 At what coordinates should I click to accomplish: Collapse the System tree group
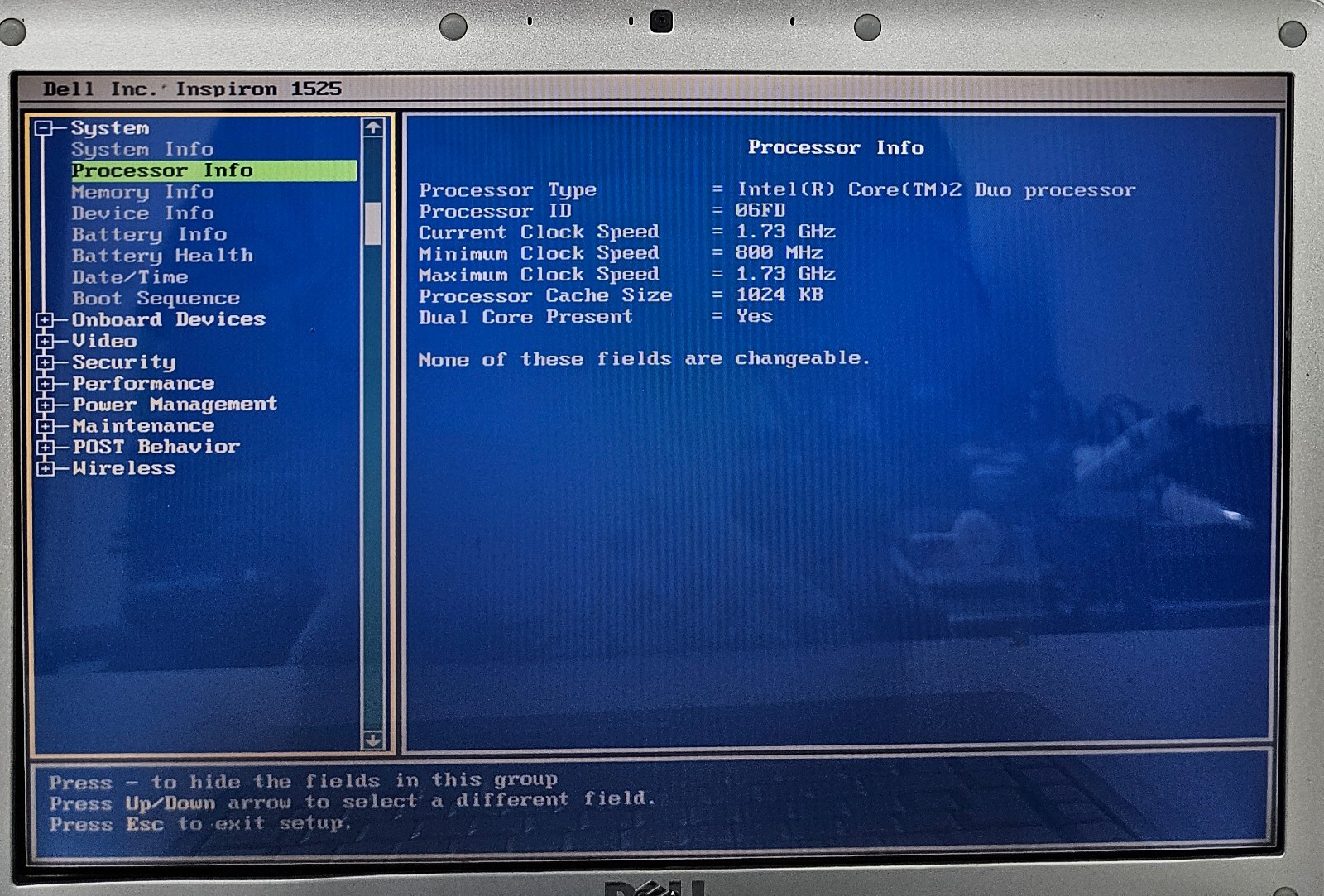(44, 128)
